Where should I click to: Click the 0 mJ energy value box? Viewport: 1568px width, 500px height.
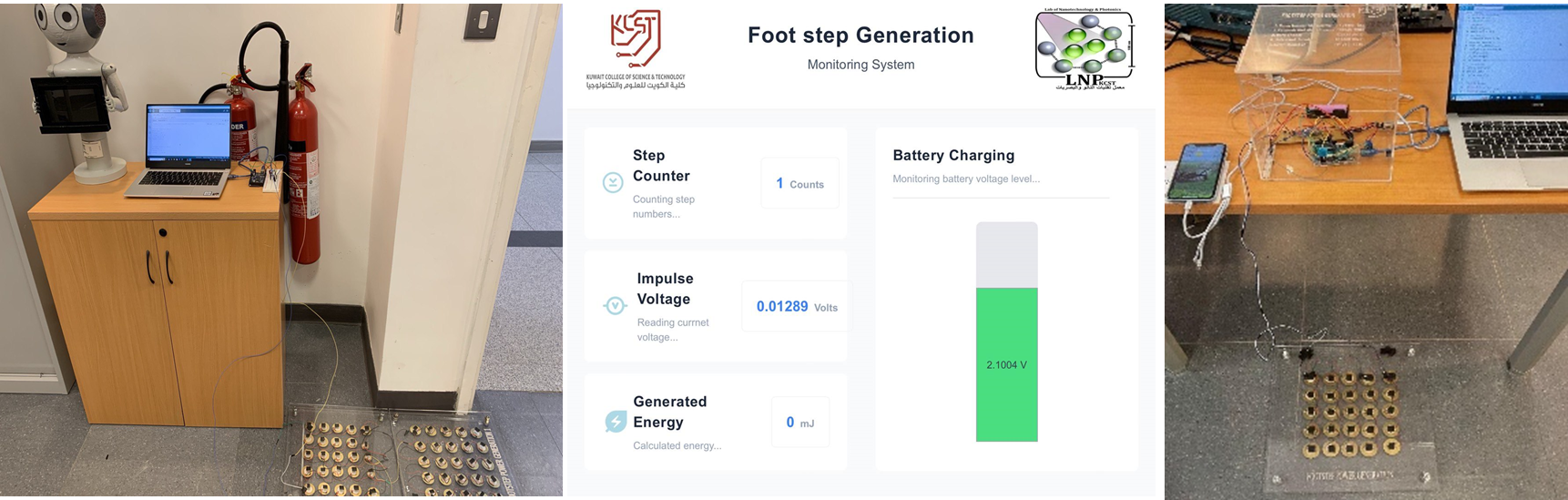click(x=799, y=423)
